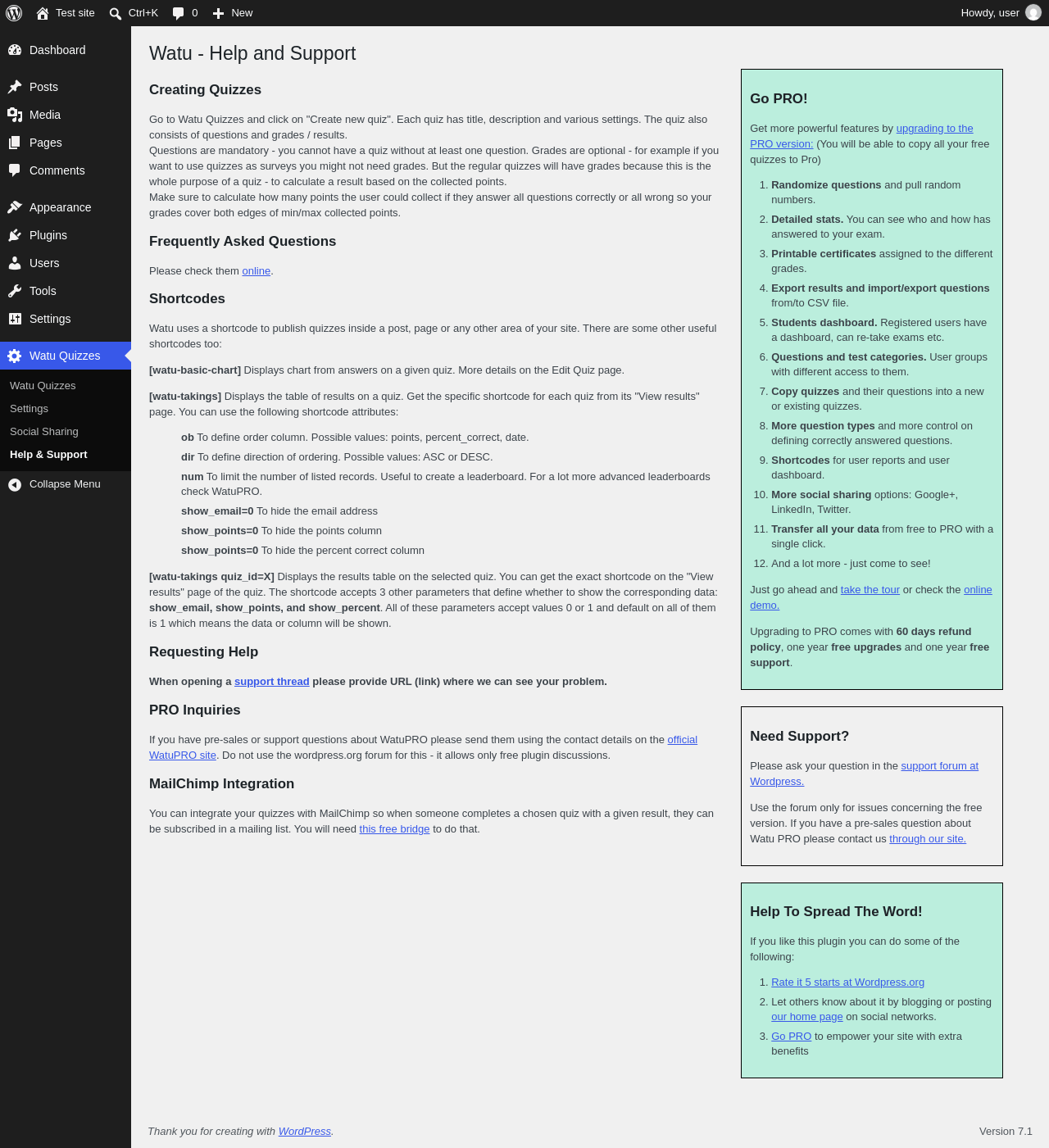Click the Posts pushpin icon
Image resolution: width=1049 pixels, height=1148 pixels.
coord(15,87)
